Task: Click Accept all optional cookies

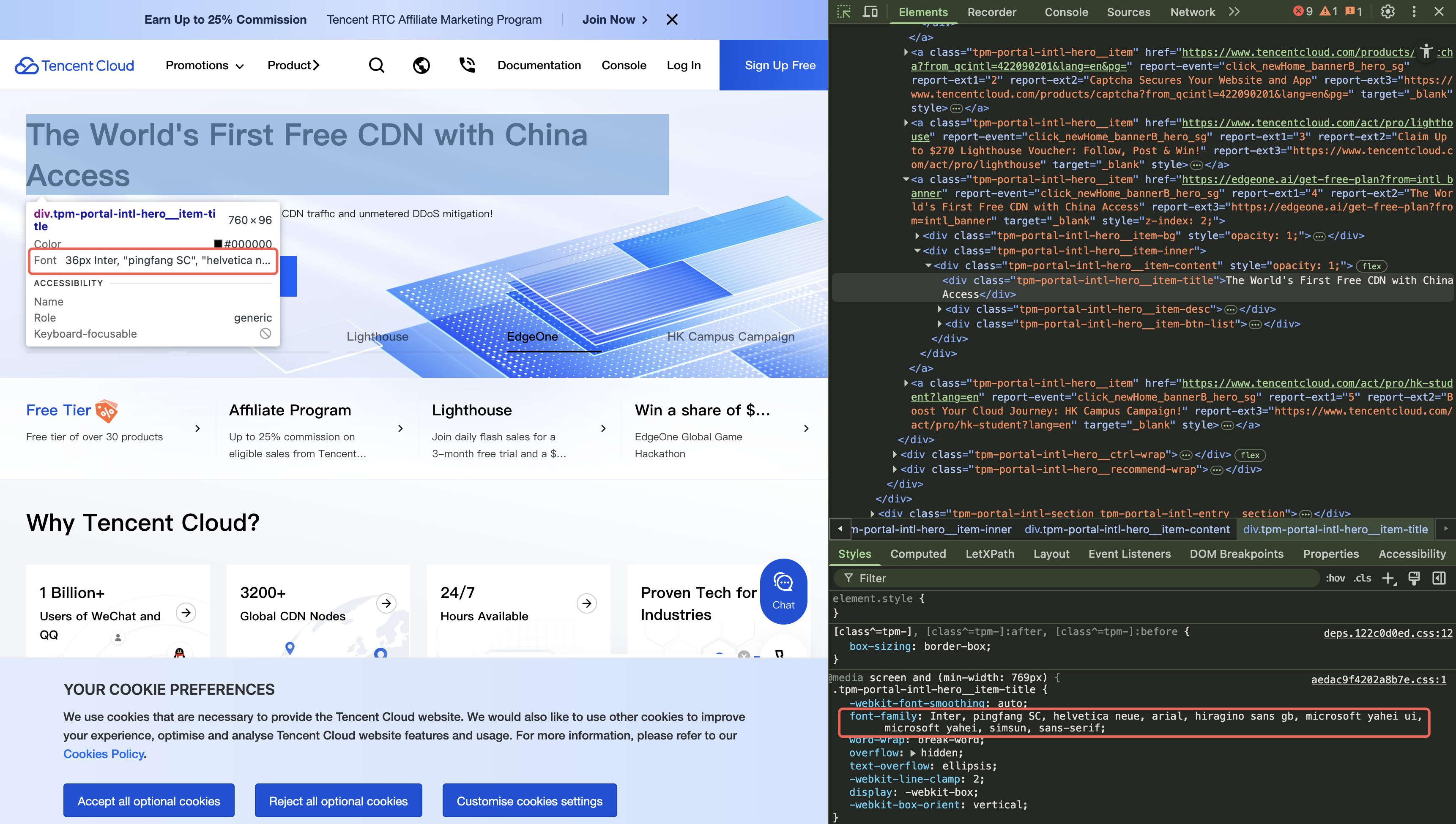Action: pyautogui.click(x=148, y=800)
